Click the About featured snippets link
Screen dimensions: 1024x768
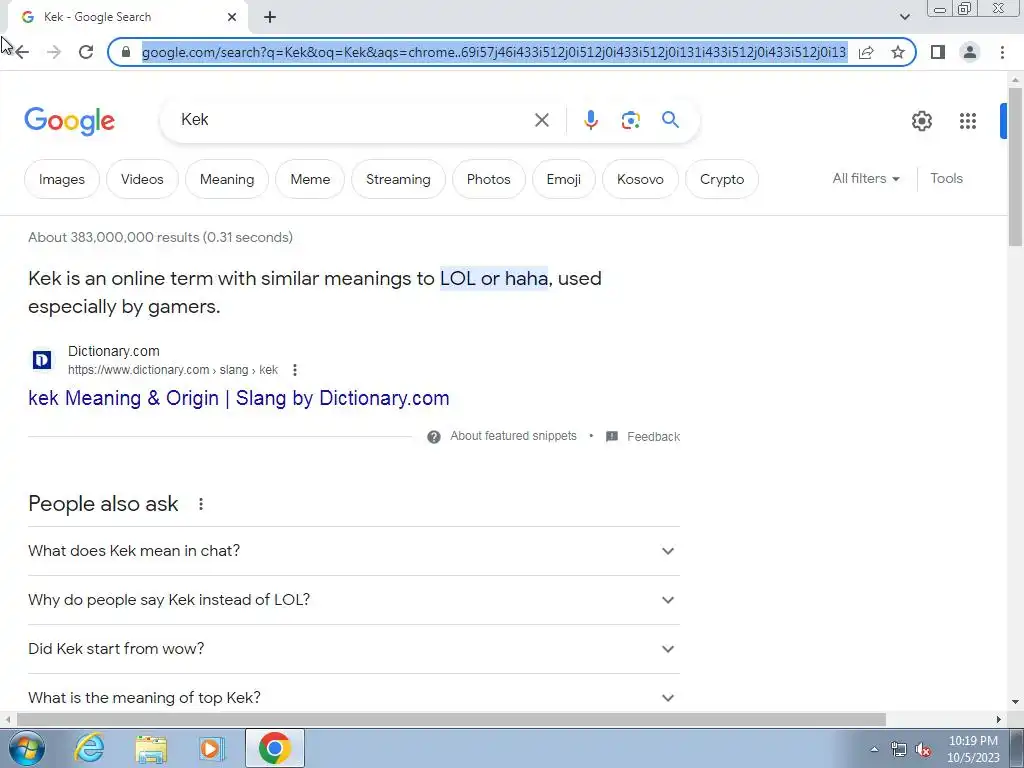[513, 436]
